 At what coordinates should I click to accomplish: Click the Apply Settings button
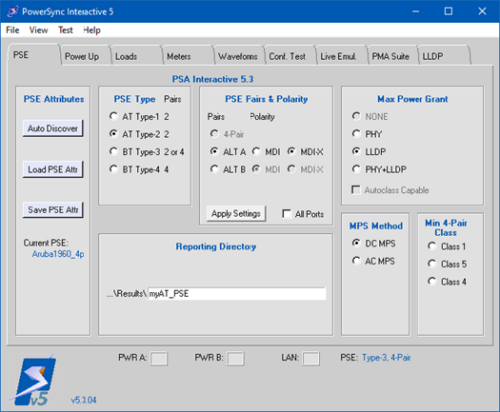(236, 214)
